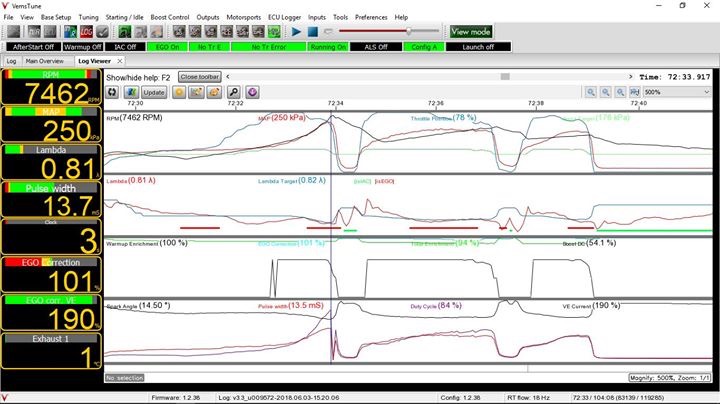Click the refresh arrows icon in log viewer toolbar

coord(112,92)
